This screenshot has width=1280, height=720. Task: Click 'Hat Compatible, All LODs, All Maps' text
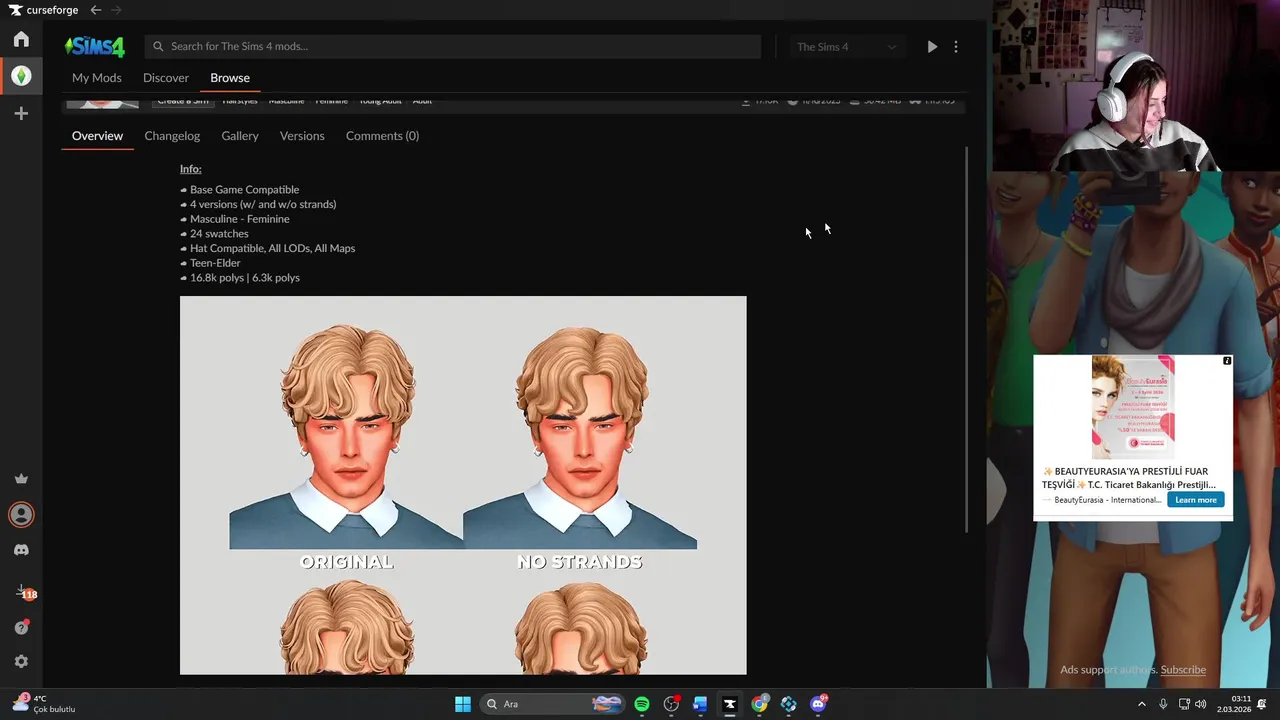[272, 248]
